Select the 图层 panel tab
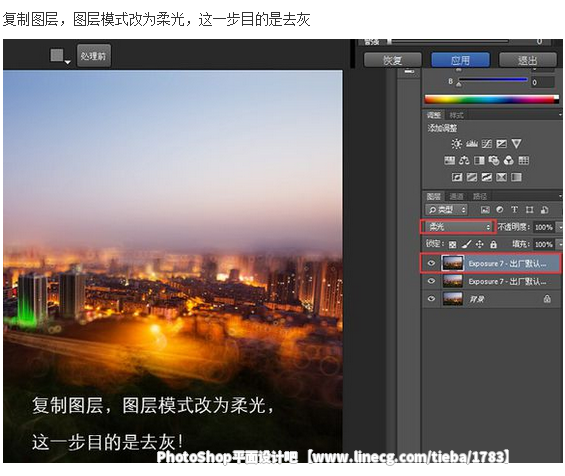This screenshot has width=565, height=476. (434, 196)
